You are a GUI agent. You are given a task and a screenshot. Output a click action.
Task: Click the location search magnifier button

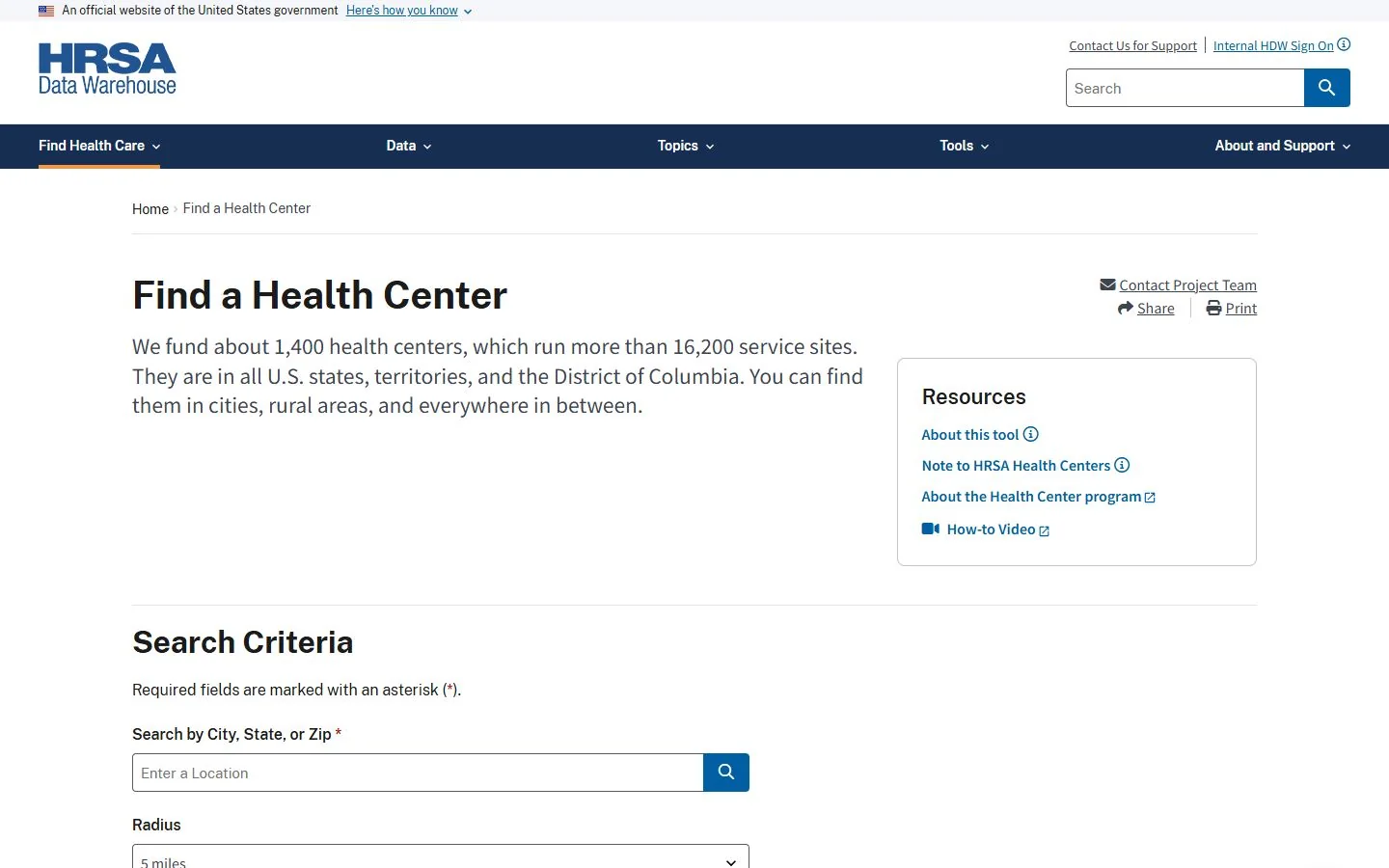click(x=726, y=773)
